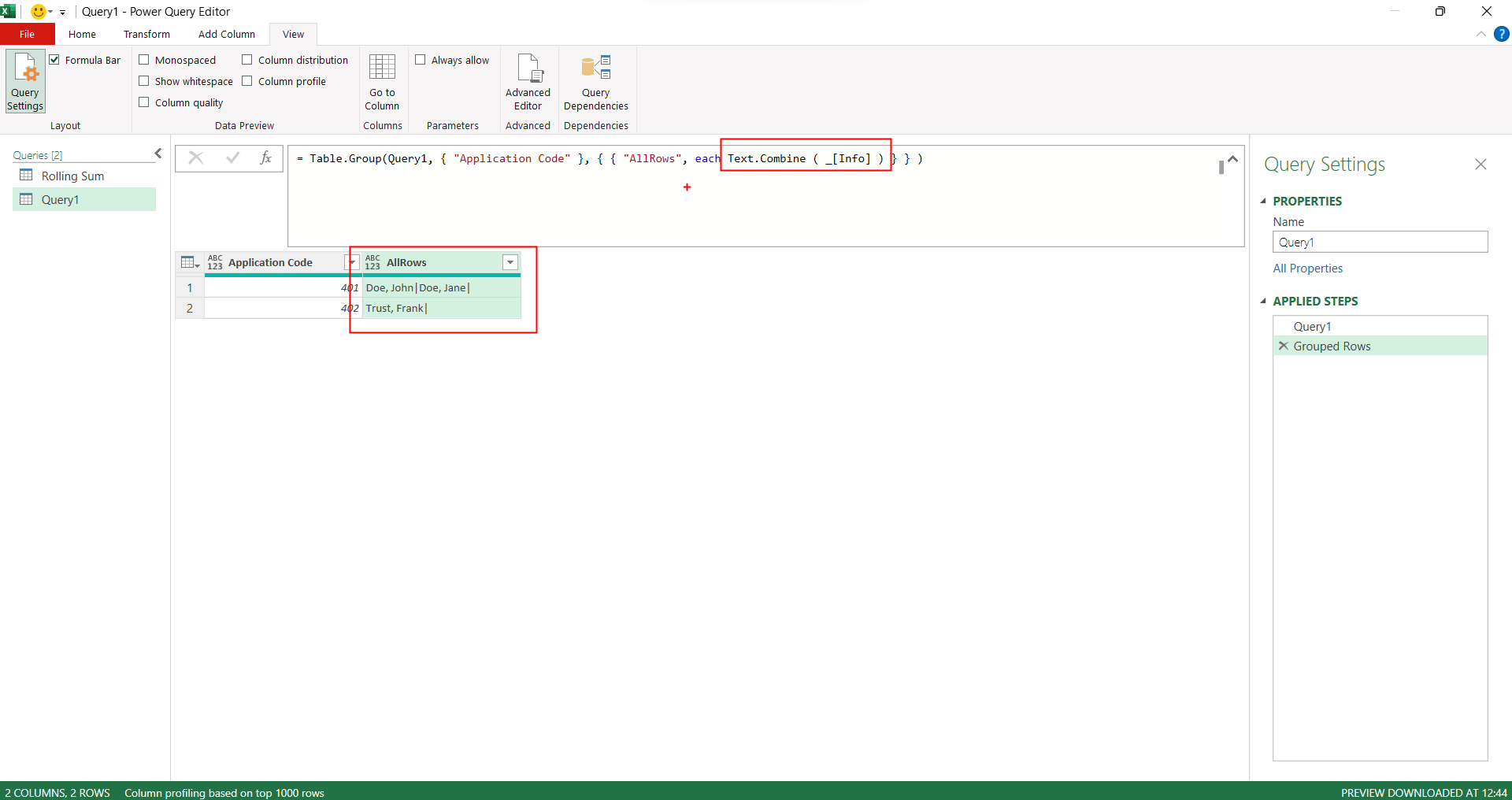The width and height of the screenshot is (1512, 800).
Task: Enable Column quality checkbox
Action: (x=144, y=102)
